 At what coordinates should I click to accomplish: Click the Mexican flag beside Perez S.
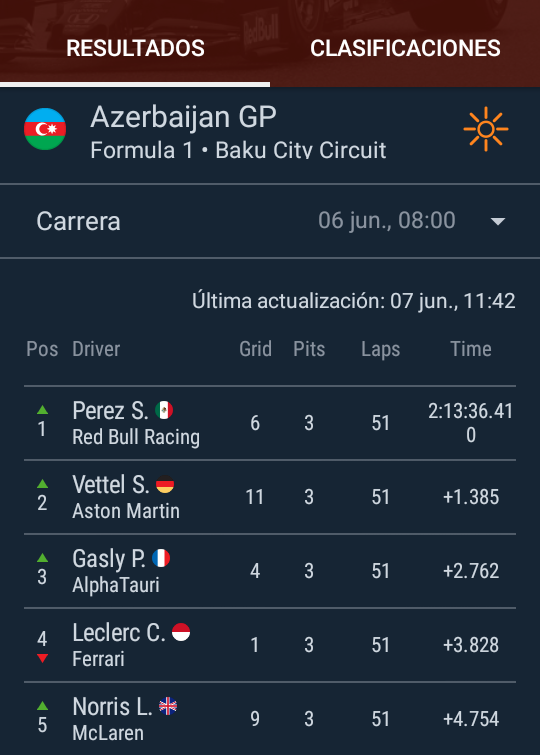(164, 410)
